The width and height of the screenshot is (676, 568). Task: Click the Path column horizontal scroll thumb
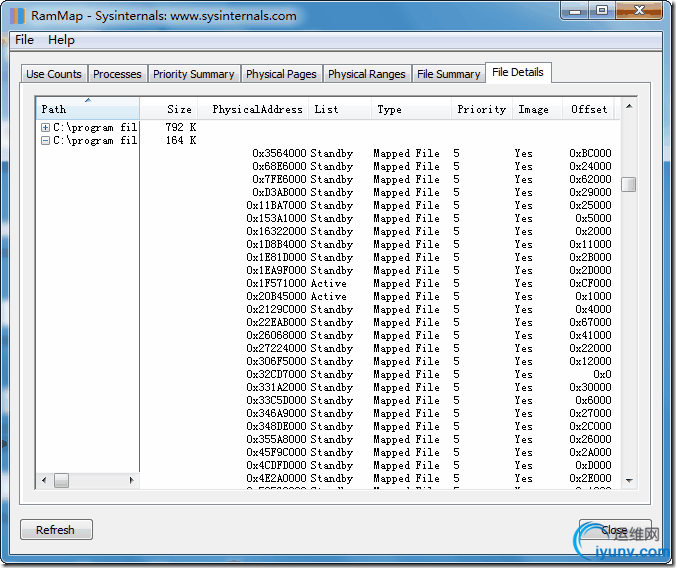pos(61,480)
